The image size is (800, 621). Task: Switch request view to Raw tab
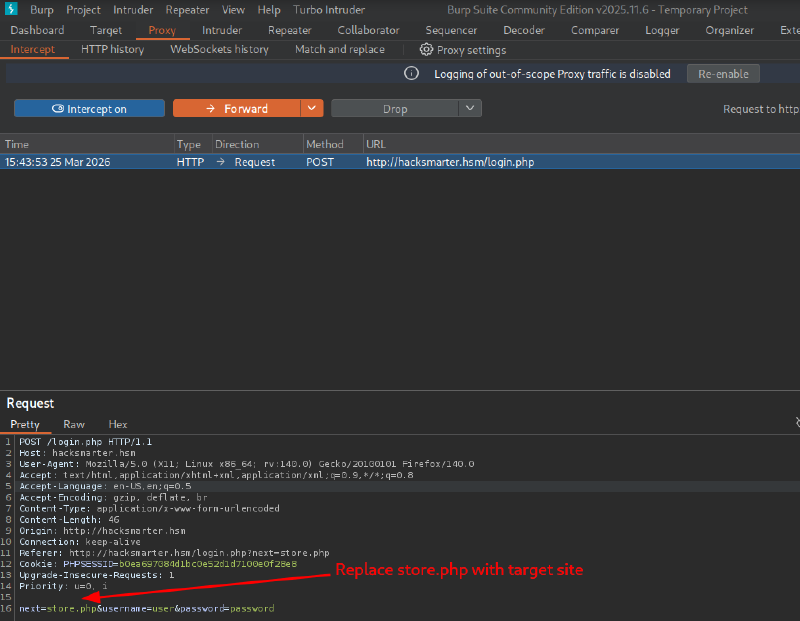pyautogui.click(x=74, y=425)
